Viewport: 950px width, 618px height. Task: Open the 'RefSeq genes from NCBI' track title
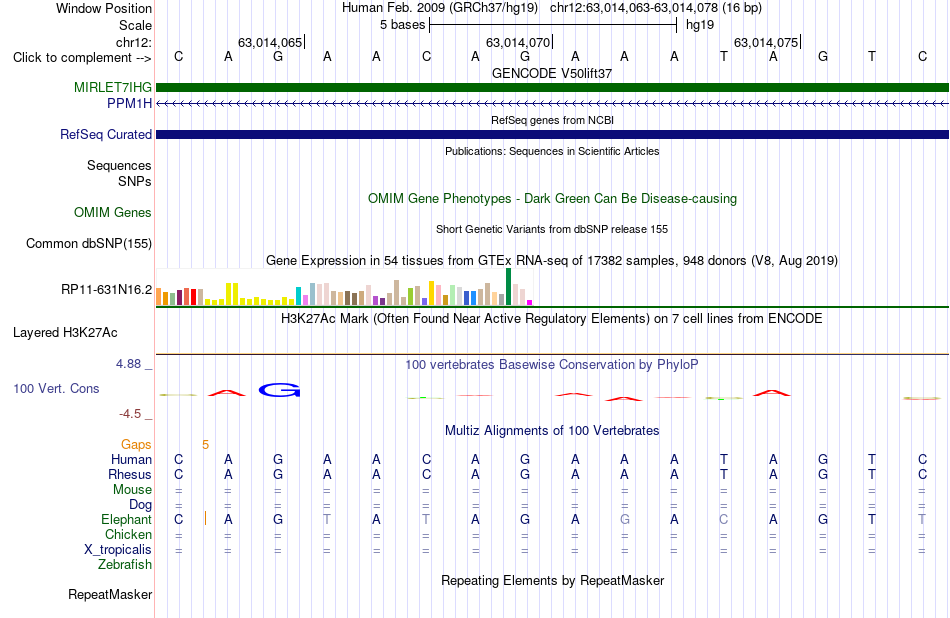[552, 120]
